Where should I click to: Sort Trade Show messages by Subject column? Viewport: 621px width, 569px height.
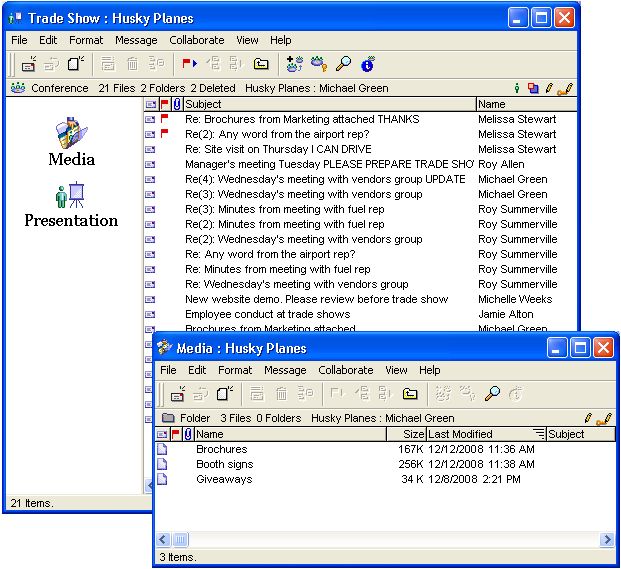pyautogui.click(x=328, y=104)
